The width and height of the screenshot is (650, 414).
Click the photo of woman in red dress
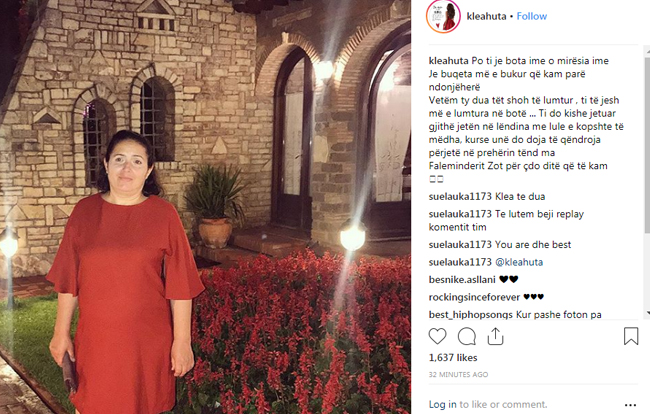205,207
